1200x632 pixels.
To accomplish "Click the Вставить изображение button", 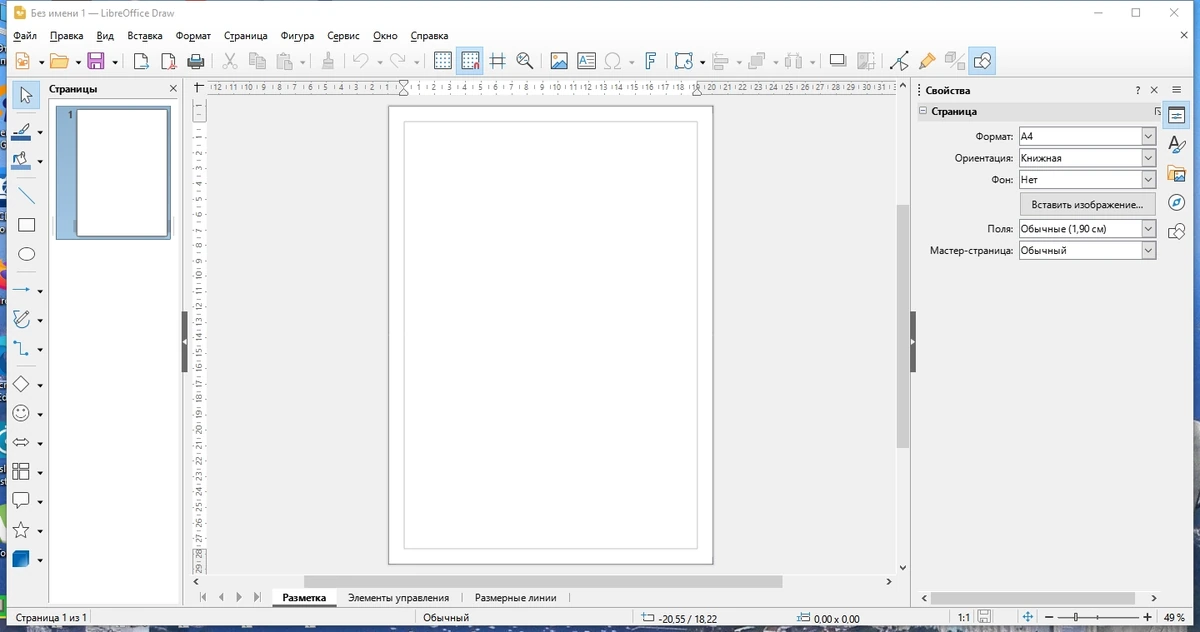I will click(1087, 204).
